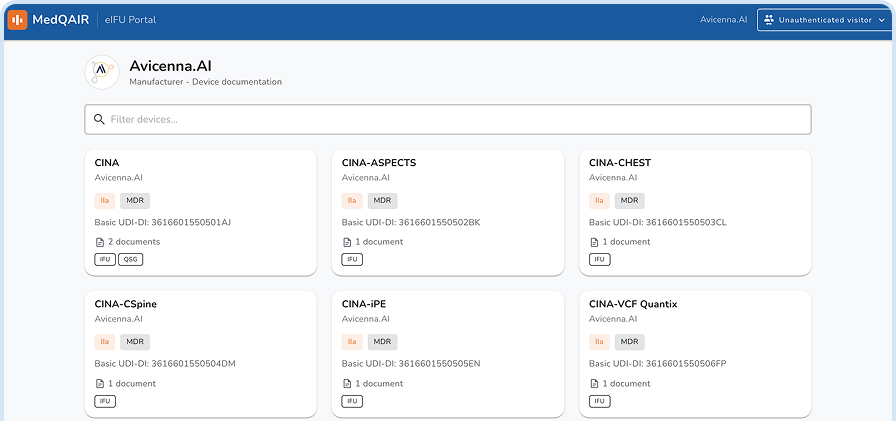Image resolution: width=896 pixels, height=421 pixels.
Task: Click the QSG tag on CINA card
Action: click(131, 260)
